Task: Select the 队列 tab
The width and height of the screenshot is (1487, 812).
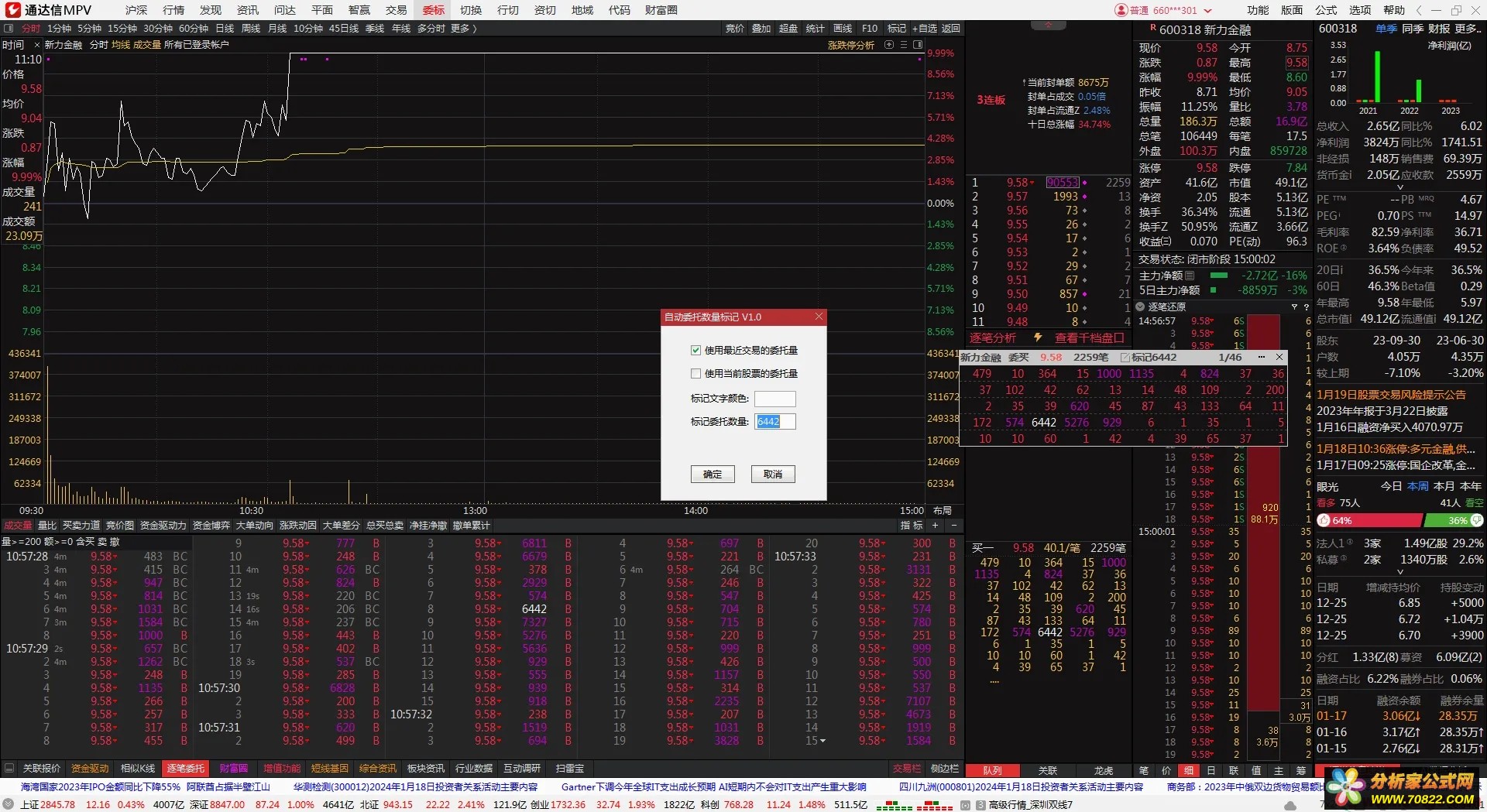Action: pyautogui.click(x=992, y=771)
